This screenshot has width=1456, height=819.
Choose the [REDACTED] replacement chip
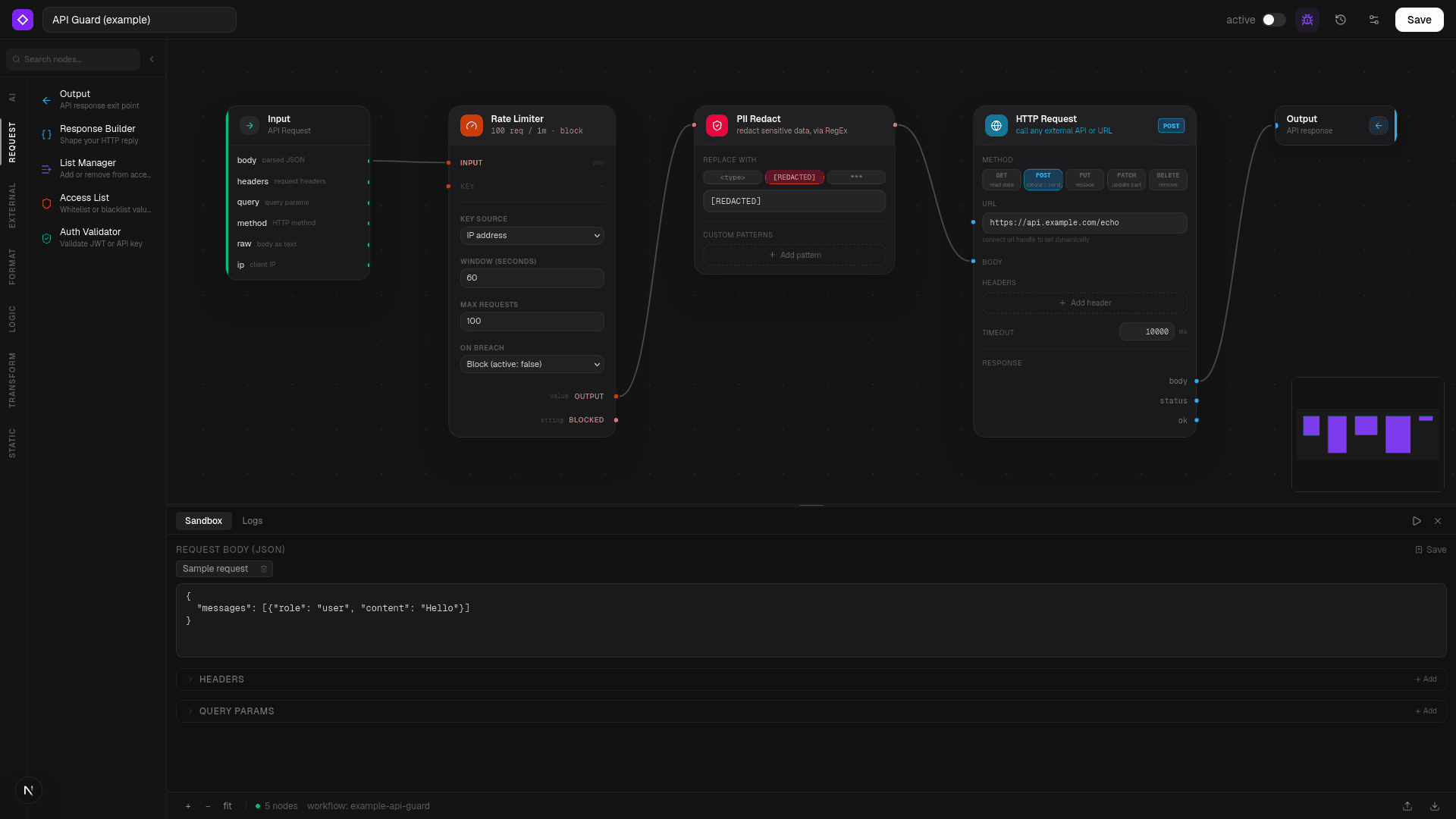(794, 177)
